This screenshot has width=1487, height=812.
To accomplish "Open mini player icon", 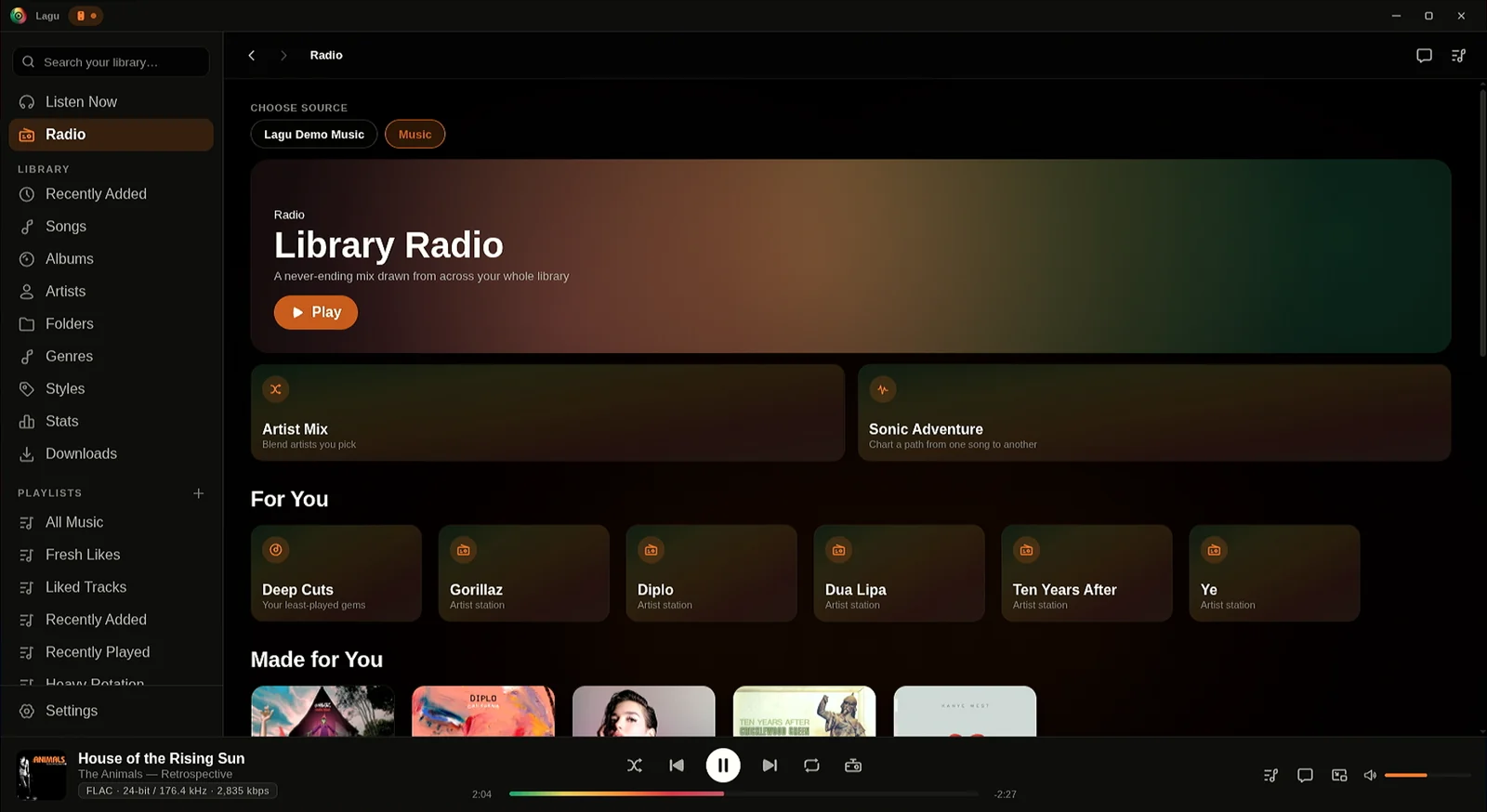I will (1339, 775).
